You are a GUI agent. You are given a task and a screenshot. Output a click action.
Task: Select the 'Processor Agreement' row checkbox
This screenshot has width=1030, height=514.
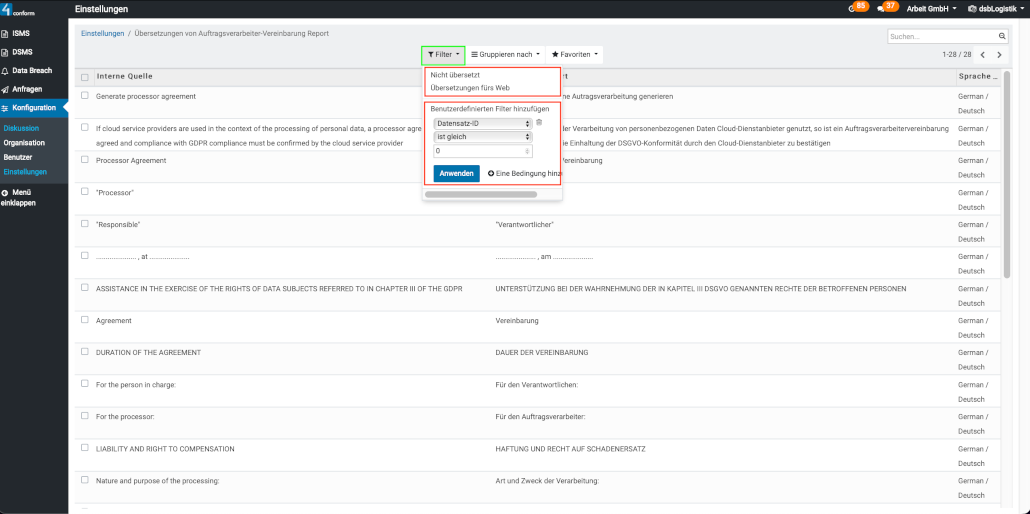(x=85, y=159)
